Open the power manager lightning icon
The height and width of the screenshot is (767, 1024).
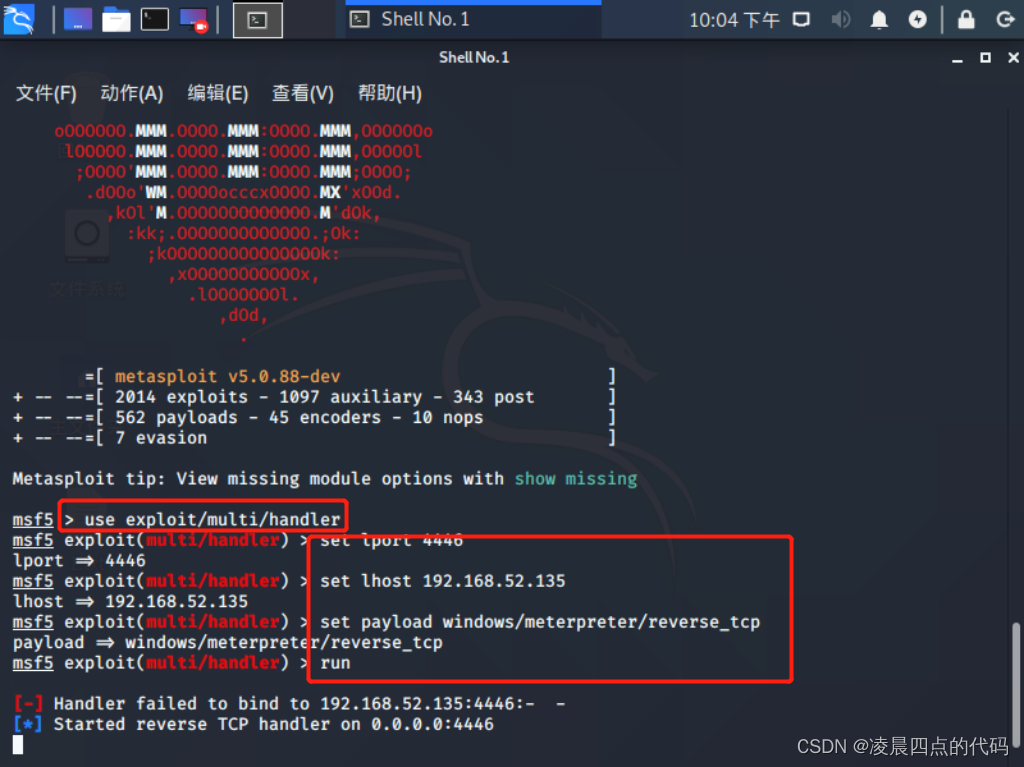pos(918,20)
